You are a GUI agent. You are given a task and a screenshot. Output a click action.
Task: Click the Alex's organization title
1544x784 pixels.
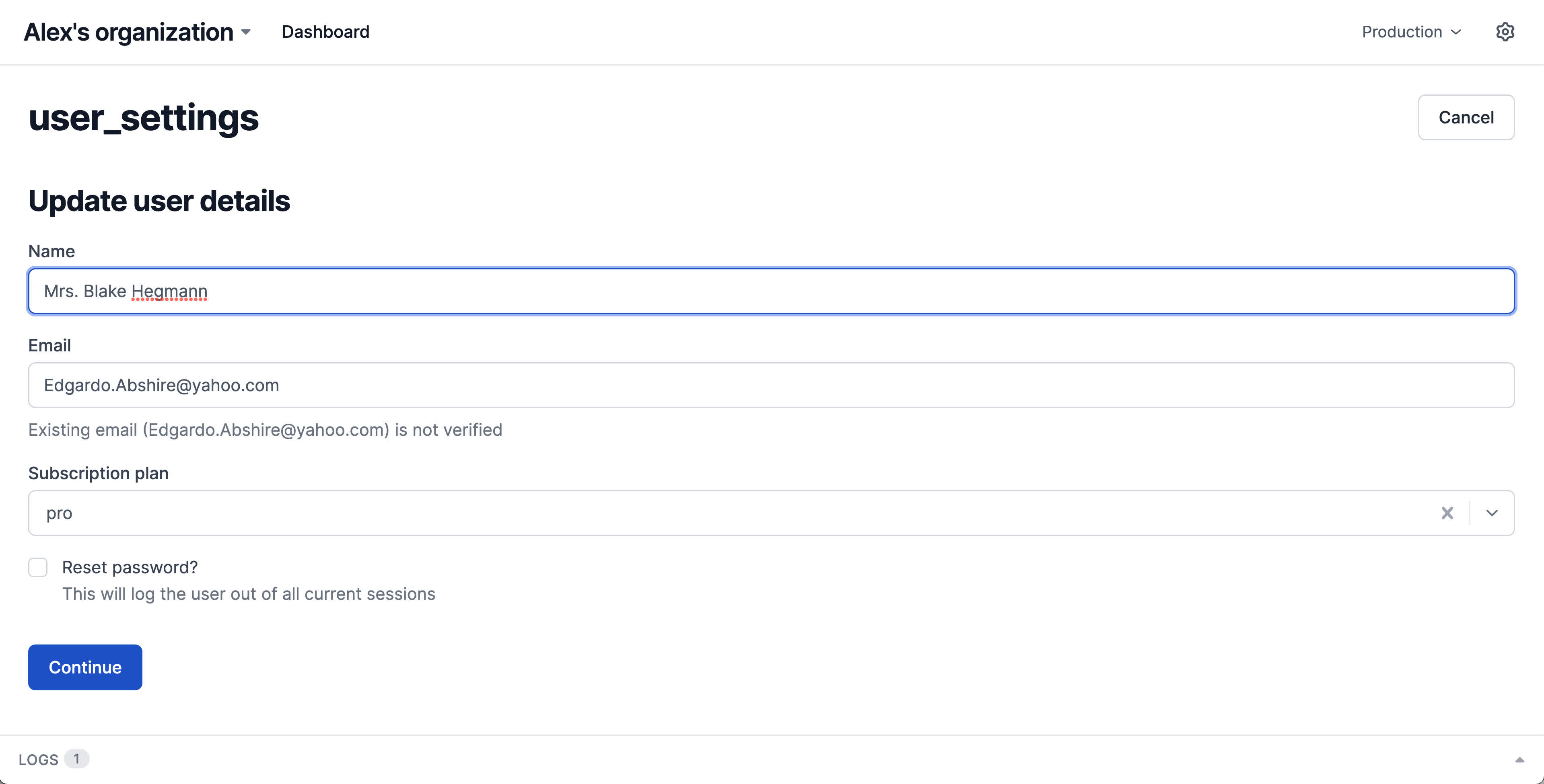click(x=128, y=32)
